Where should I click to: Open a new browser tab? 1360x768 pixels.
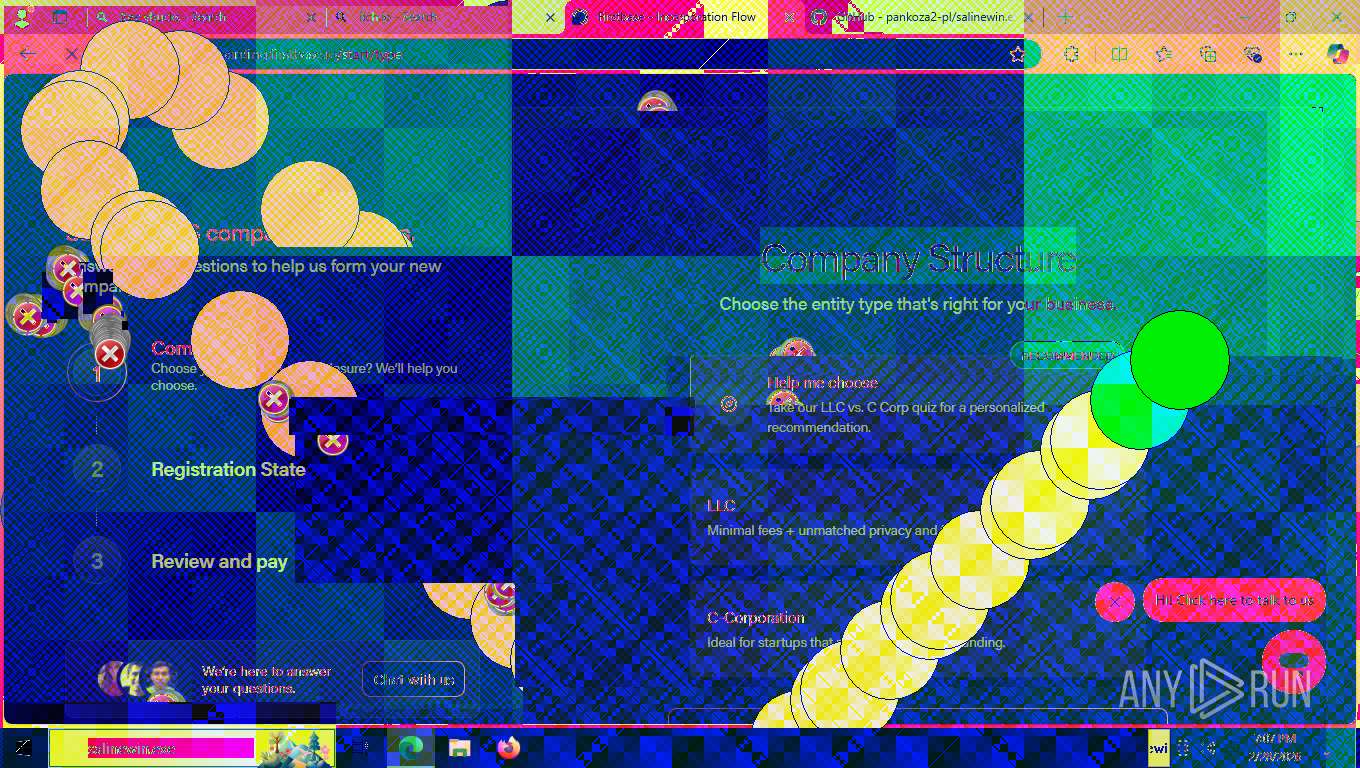click(x=1065, y=17)
